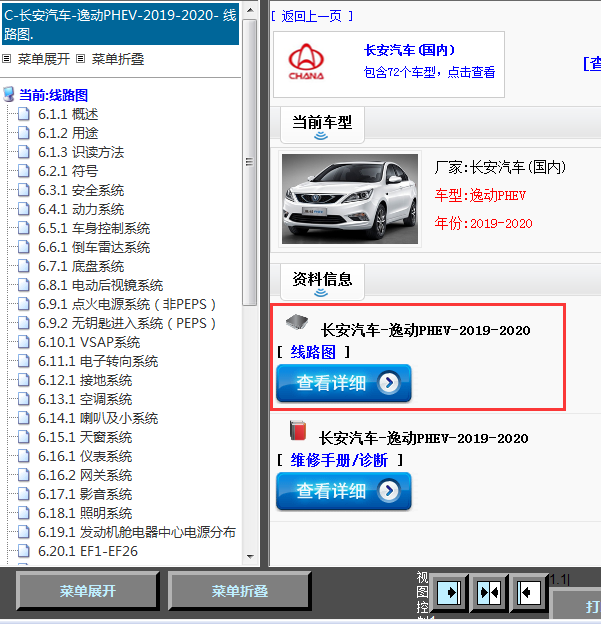Click the page icon beside 6.13.1 空调系统
601x624 pixels.
click(x=24, y=399)
